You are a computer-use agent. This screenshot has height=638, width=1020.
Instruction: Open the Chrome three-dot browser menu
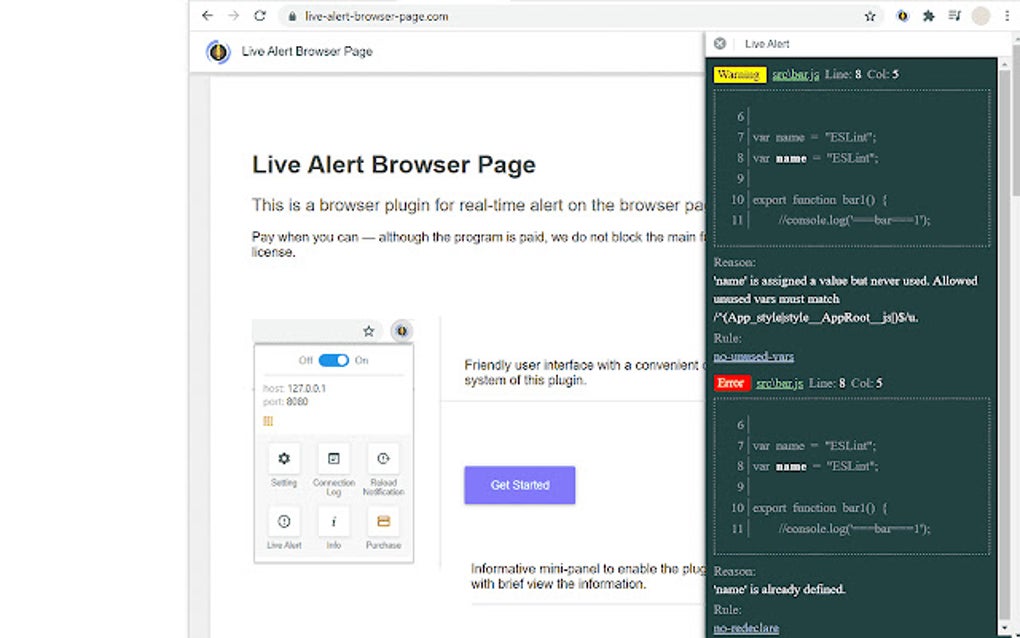(x=1005, y=16)
